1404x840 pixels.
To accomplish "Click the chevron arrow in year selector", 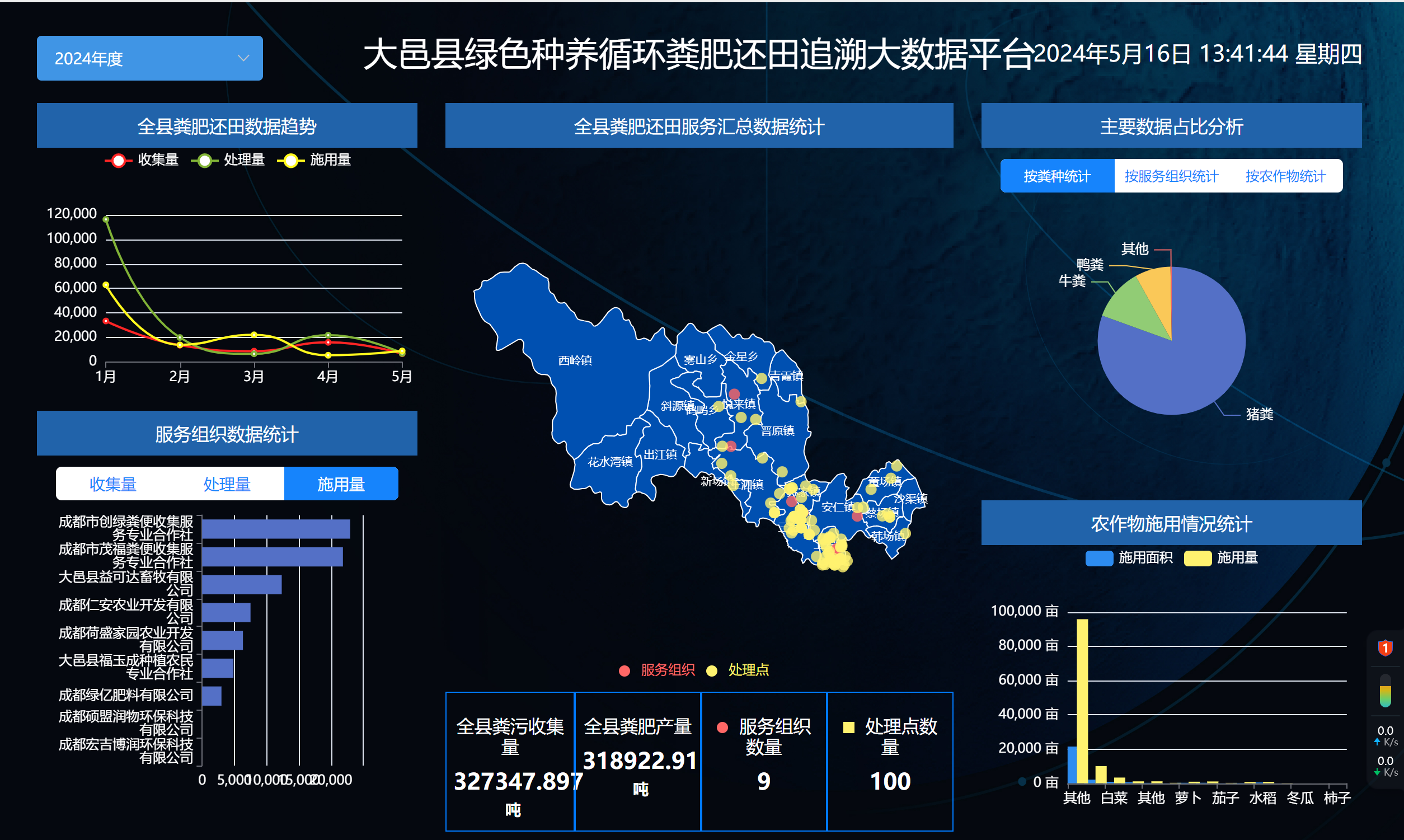I will (x=243, y=58).
